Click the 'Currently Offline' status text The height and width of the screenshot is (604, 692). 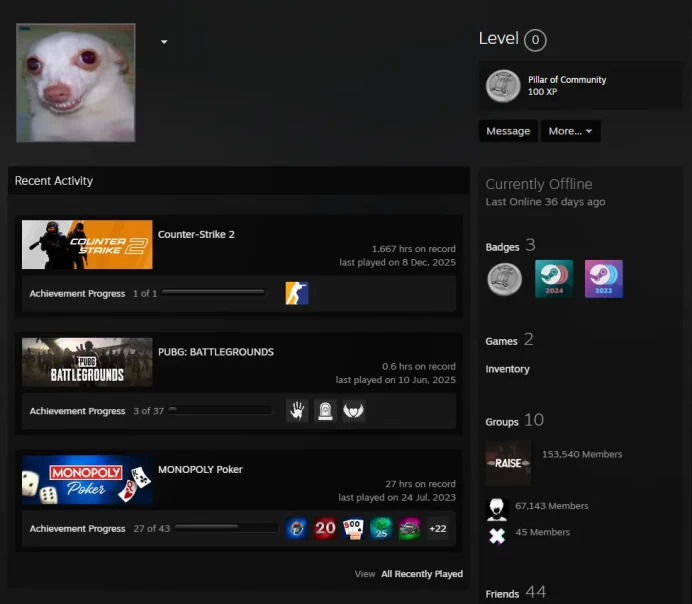tap(539, 184)
